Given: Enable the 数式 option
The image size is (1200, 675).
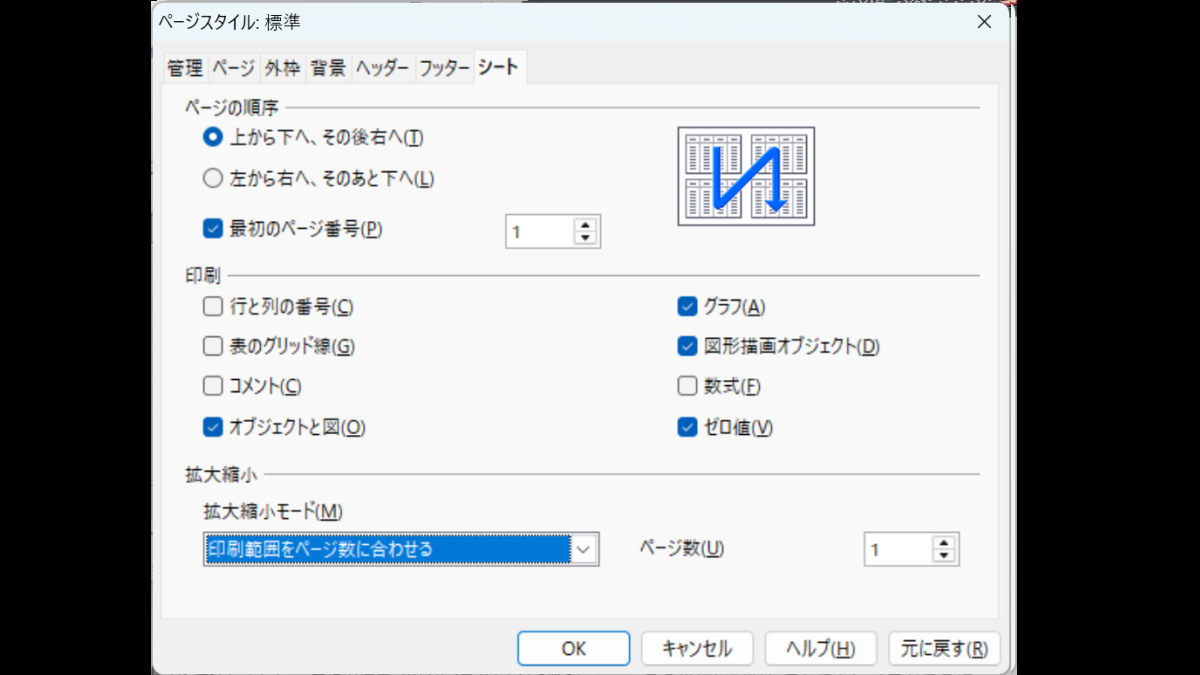Looking at the screenshot, I should 686,387.
